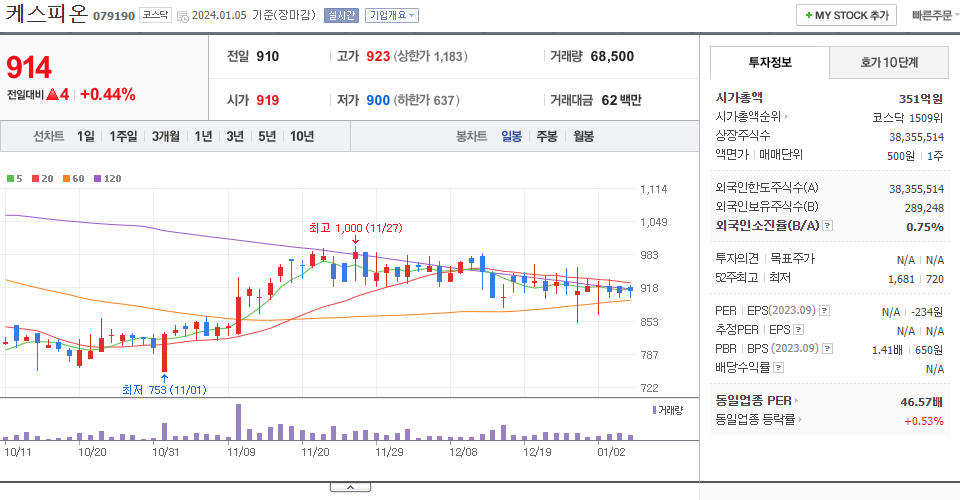Select the 10년 line chart period

tap(302, 136)
